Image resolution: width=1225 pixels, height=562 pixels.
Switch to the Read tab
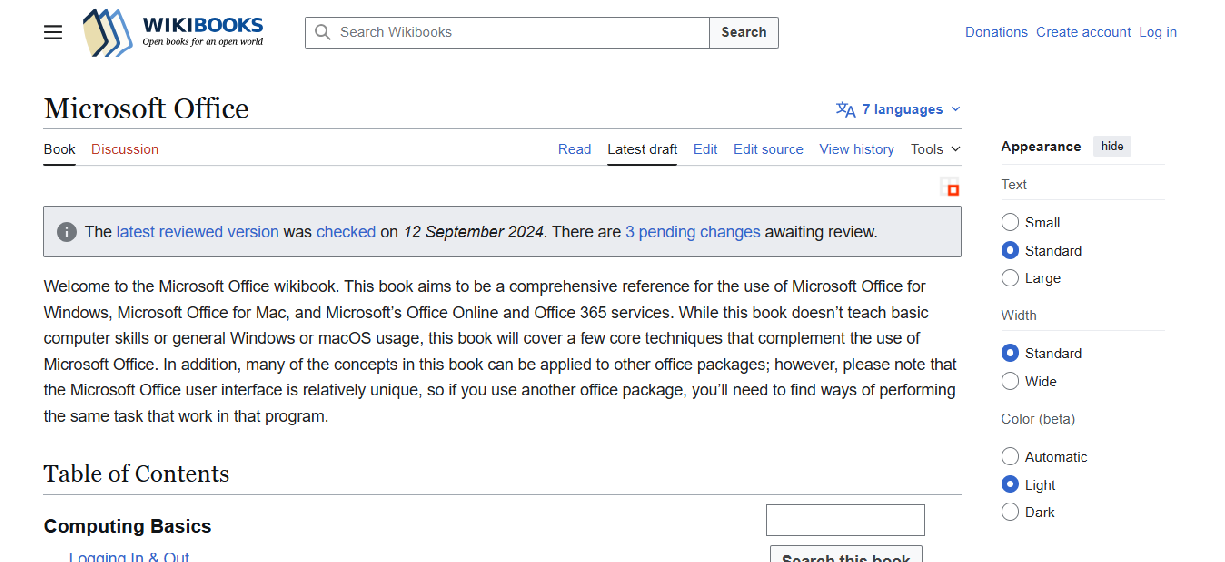(x=574, y=149)
